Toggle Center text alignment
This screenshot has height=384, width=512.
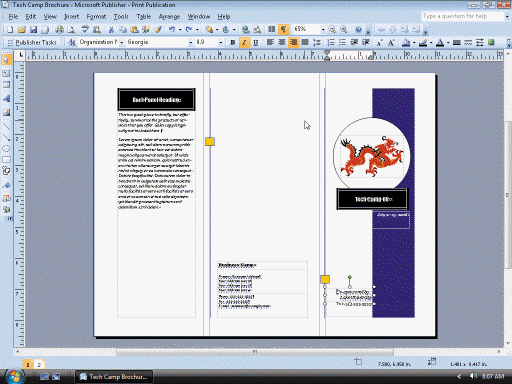(282, 42)
